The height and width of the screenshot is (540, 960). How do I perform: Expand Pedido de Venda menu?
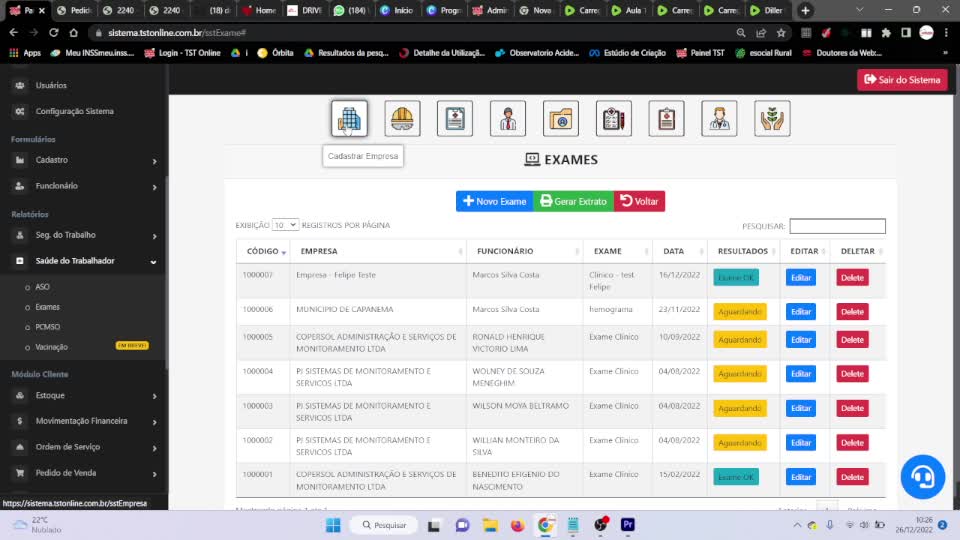pos(83,473)
